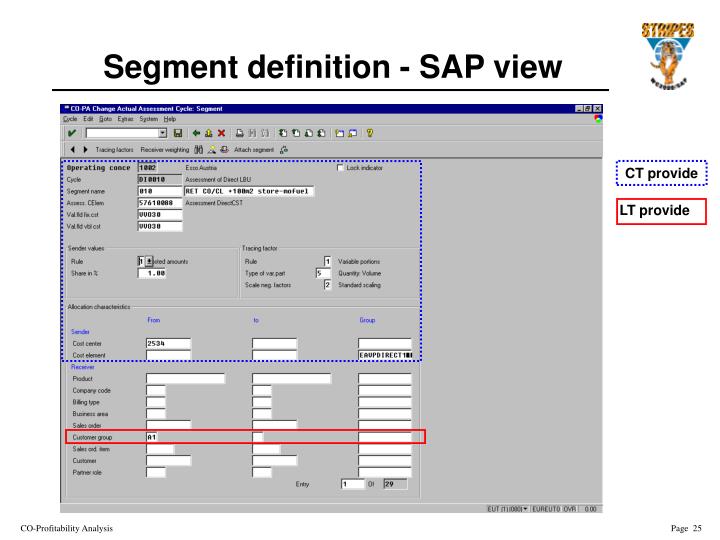Click the Product From field
720x540 pixels.
pos(186,378)
